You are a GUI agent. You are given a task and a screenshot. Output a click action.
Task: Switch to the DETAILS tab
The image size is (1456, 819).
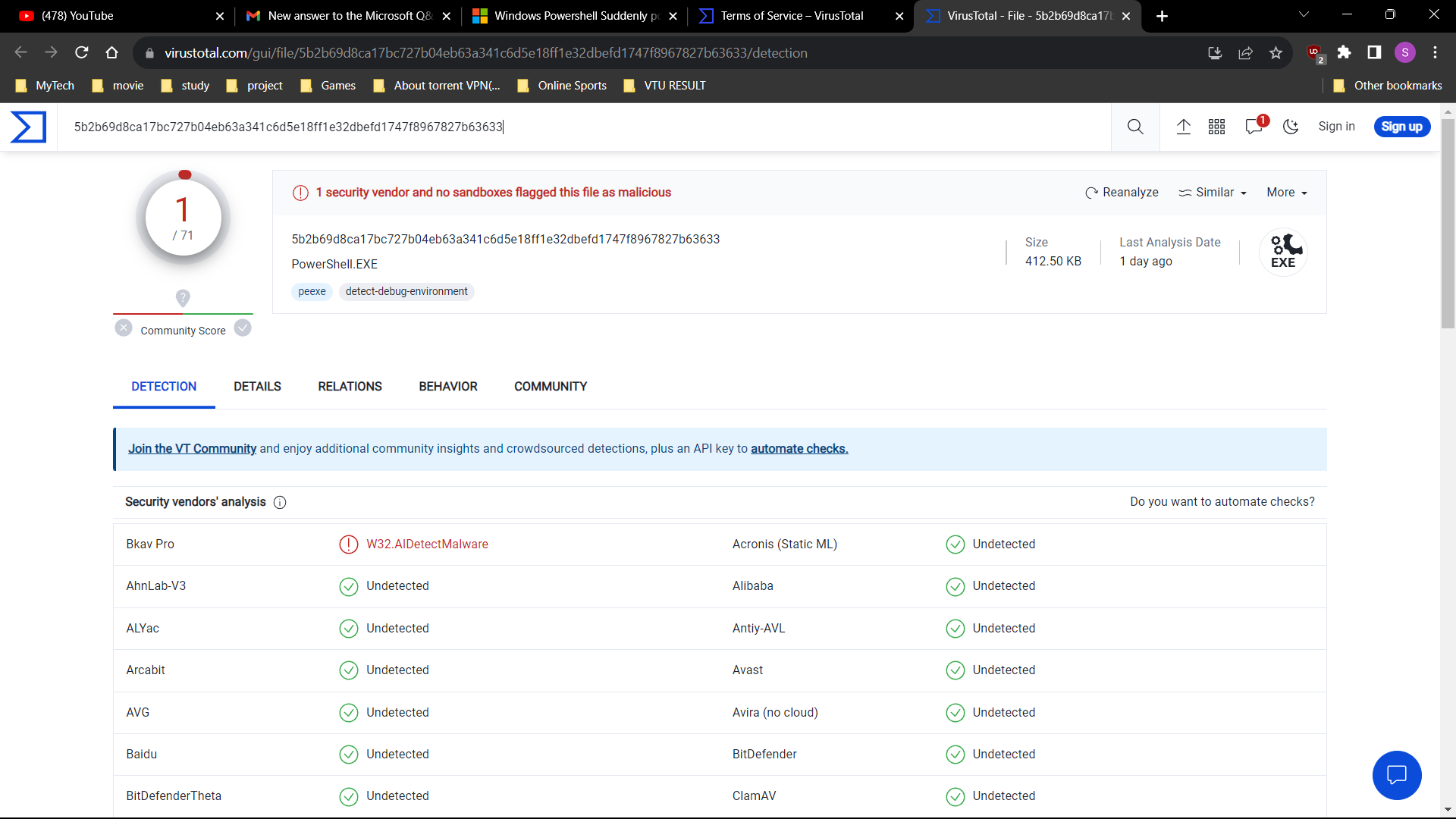[257, 387]
